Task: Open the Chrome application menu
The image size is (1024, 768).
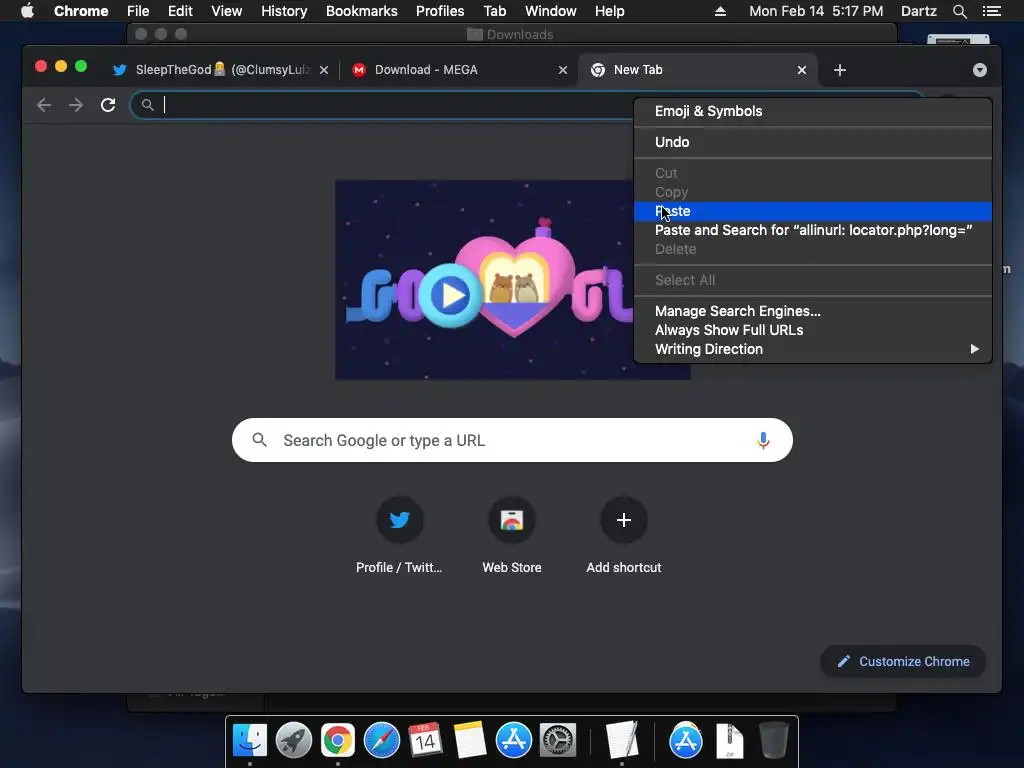Action: 81,11
